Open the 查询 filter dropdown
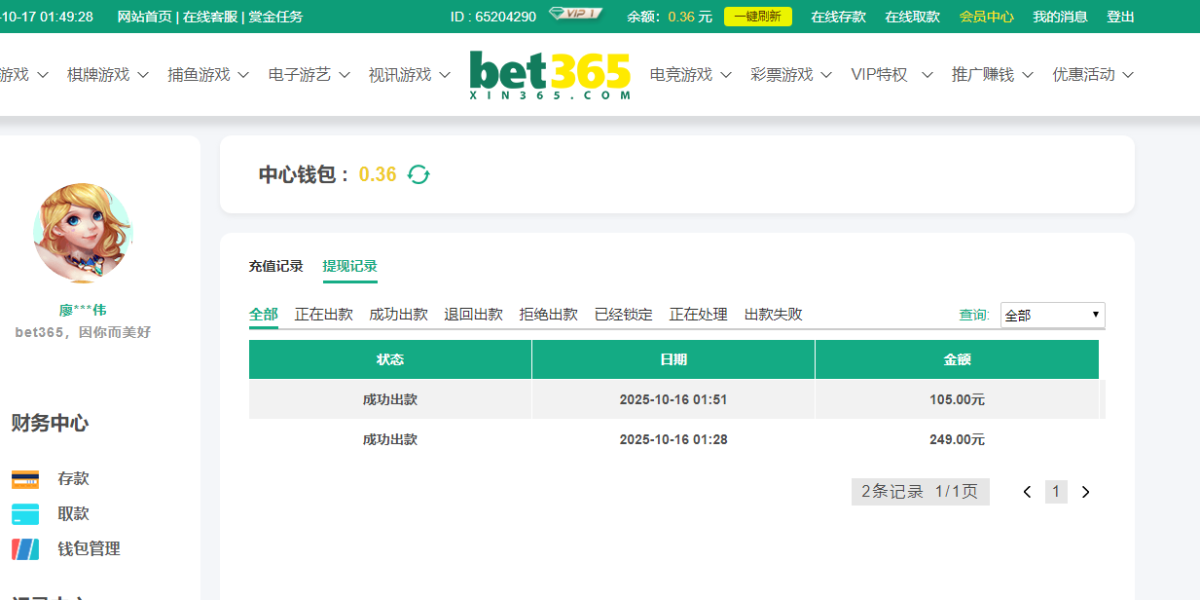This screenshot has width=1200, height=600. (1052, 315)
